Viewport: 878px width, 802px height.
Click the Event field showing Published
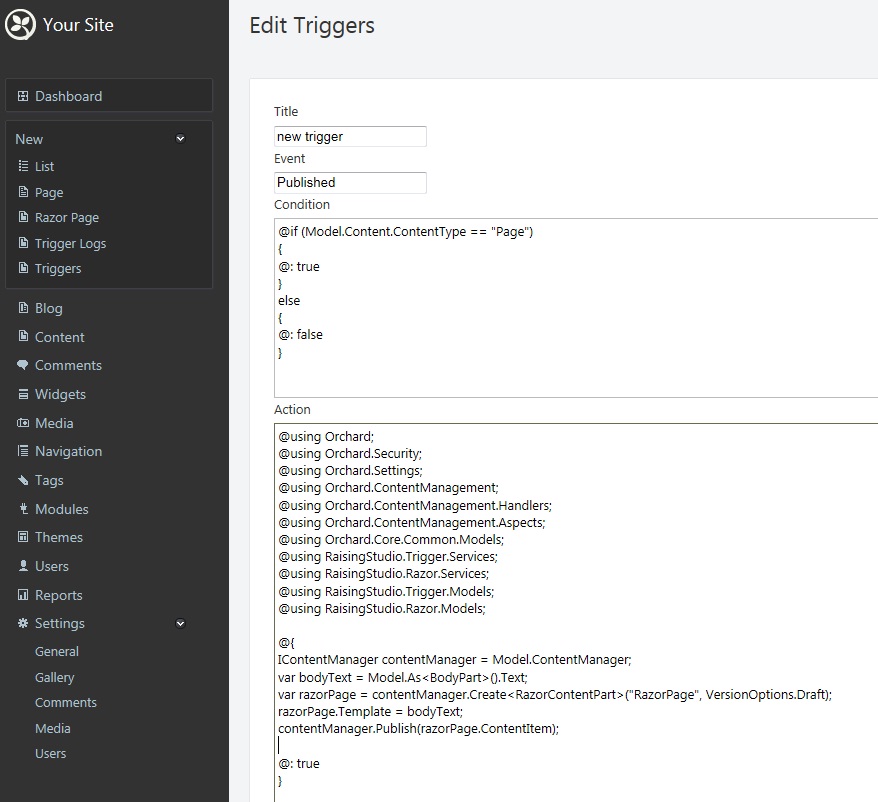[350, 183]
